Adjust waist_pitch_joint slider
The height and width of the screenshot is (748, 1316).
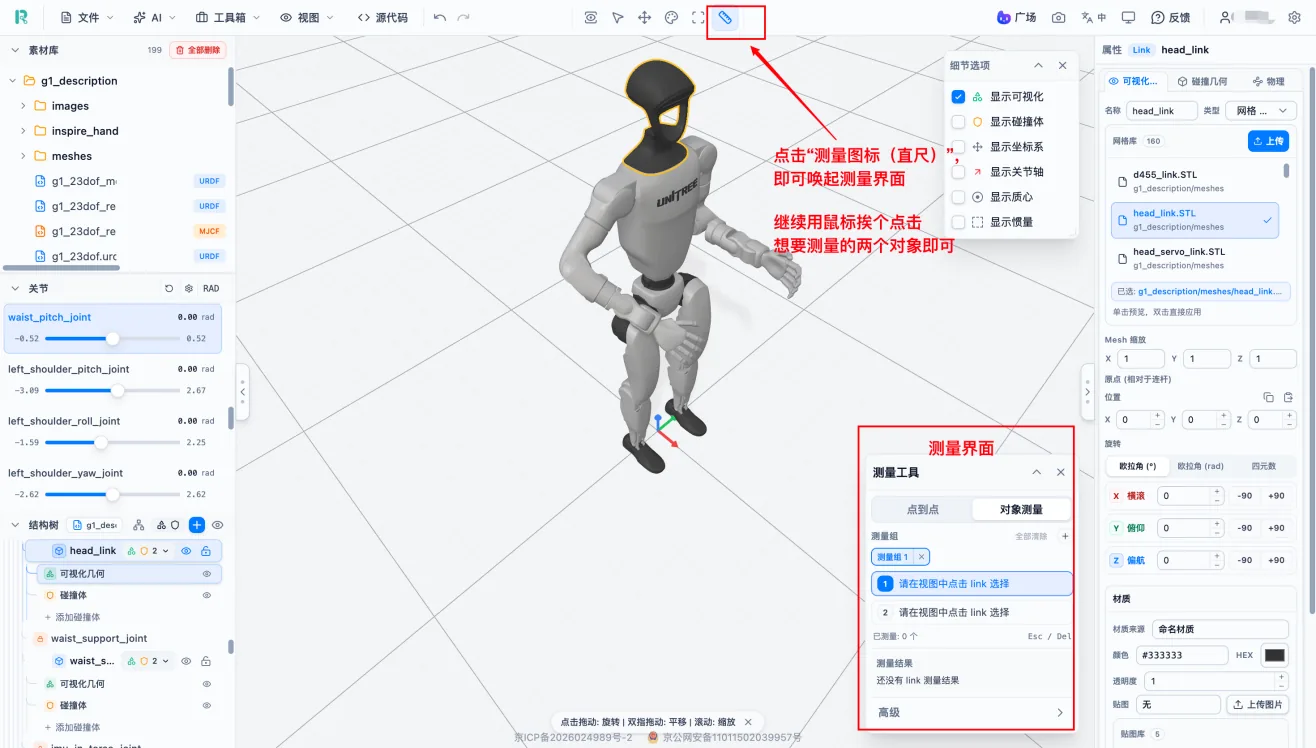tap(113, 339)
